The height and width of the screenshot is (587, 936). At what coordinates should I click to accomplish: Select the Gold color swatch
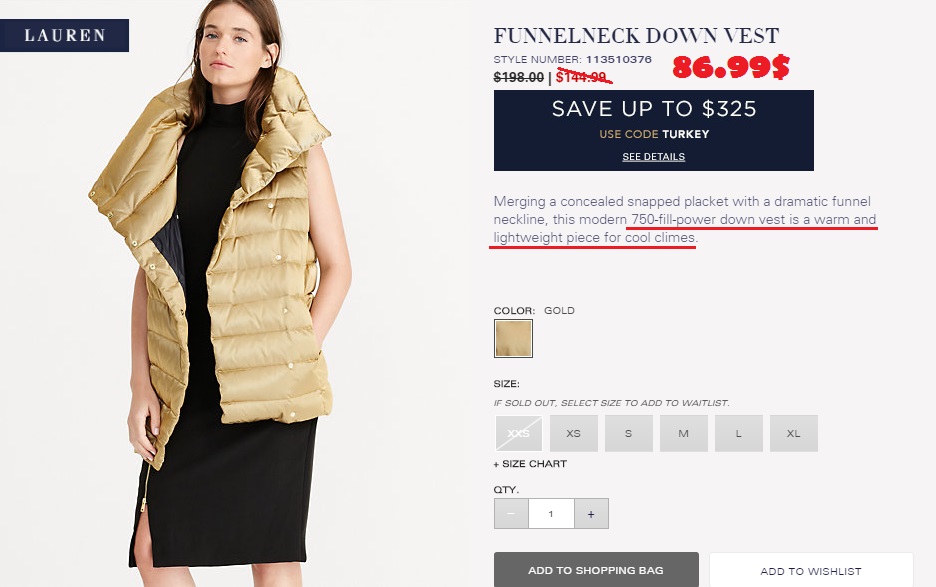pyautogui.click(x=513, y=339)
